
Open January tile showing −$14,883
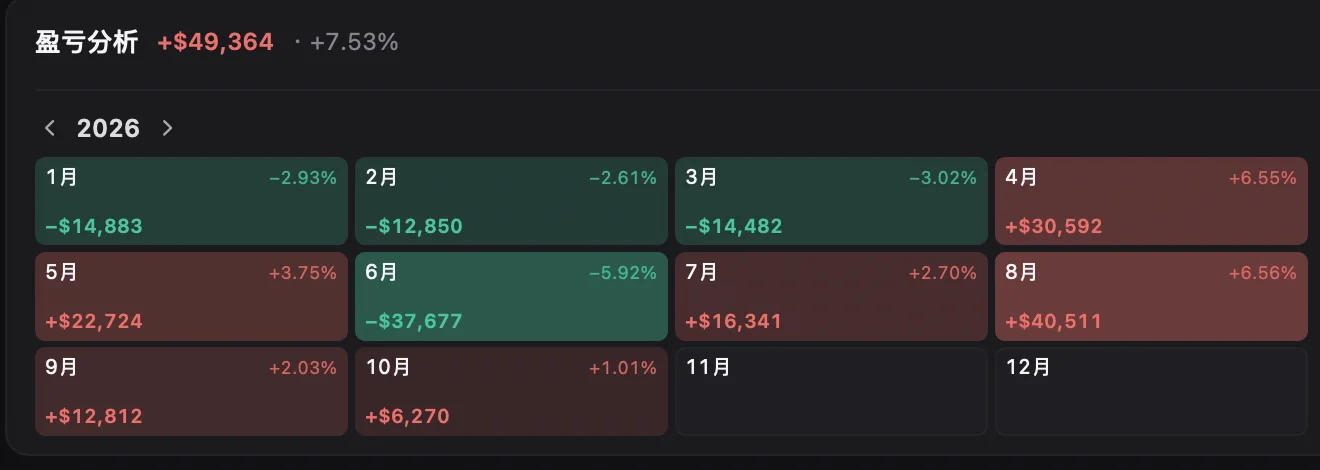pos(191,201)
